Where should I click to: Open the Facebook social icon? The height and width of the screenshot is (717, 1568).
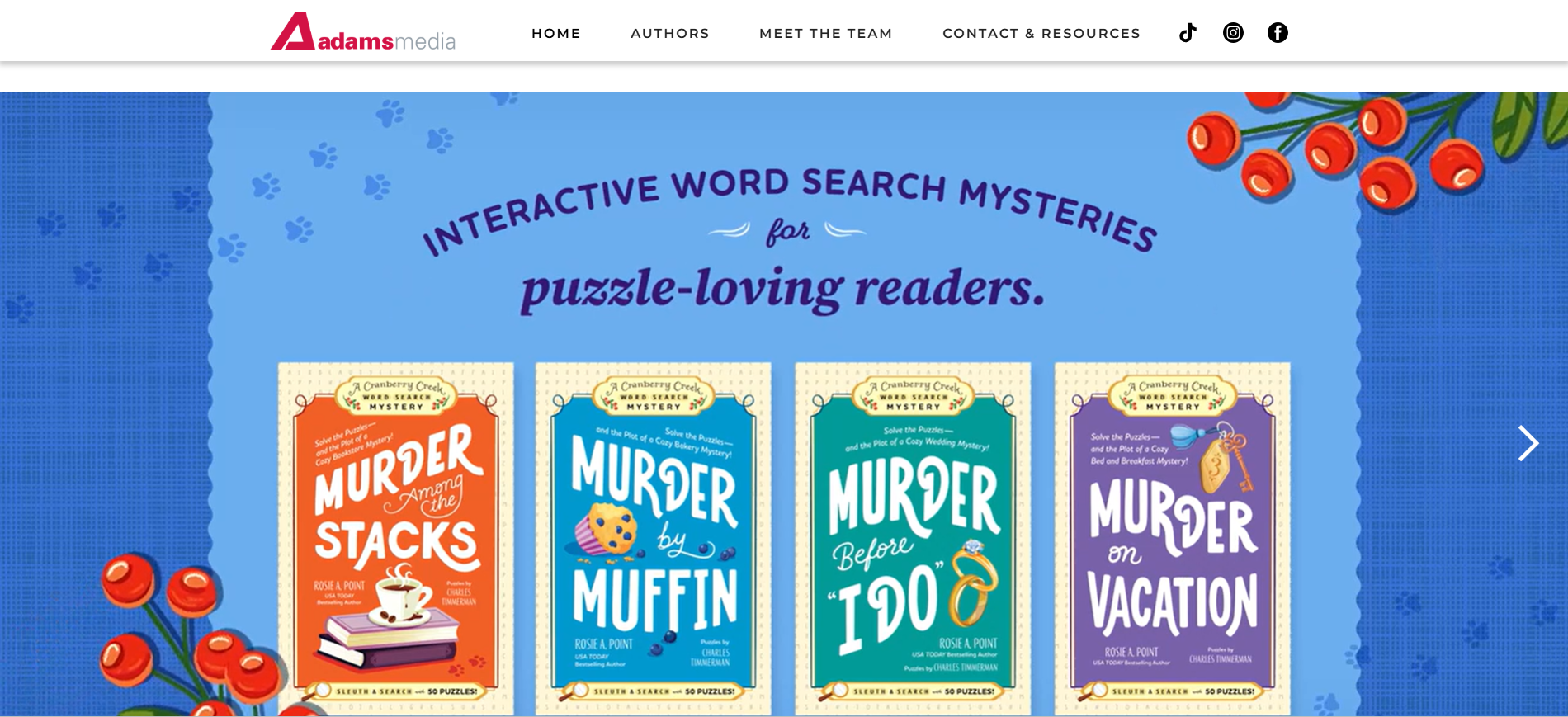1278,33
